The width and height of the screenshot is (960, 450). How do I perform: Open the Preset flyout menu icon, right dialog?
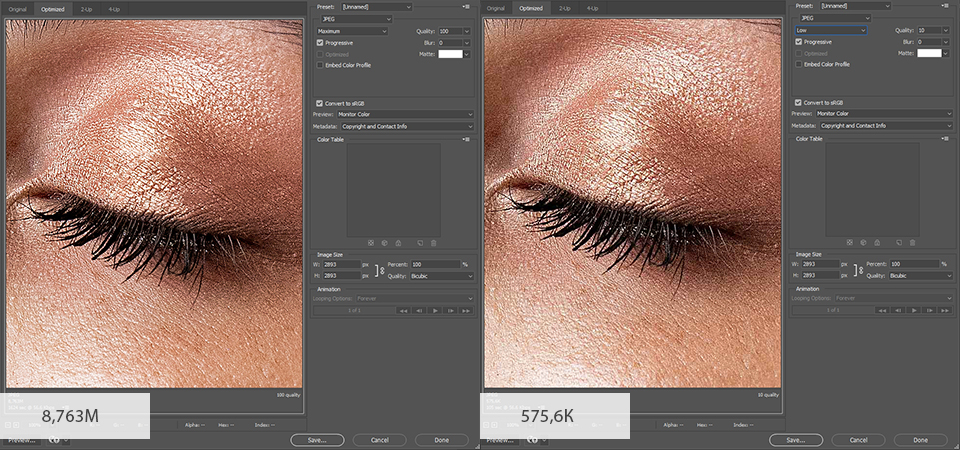click(x=945, y=6)
